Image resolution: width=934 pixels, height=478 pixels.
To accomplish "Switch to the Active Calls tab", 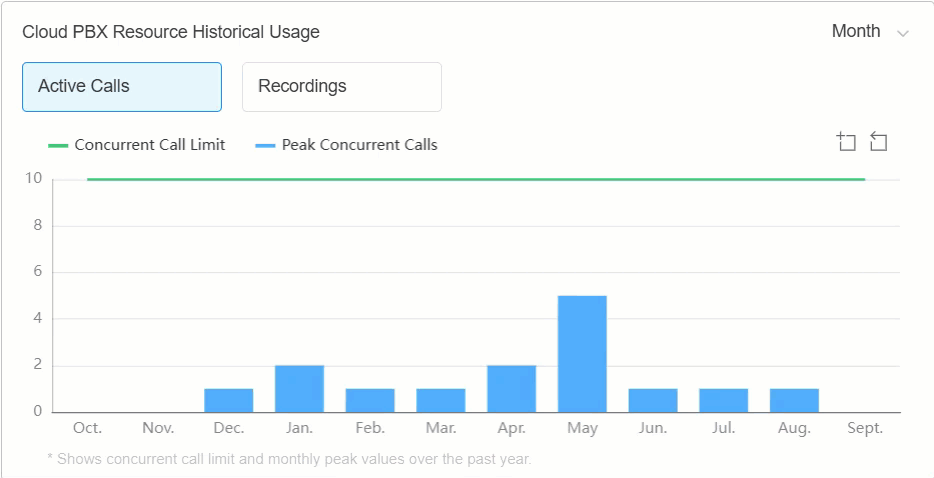I will 122,87.
